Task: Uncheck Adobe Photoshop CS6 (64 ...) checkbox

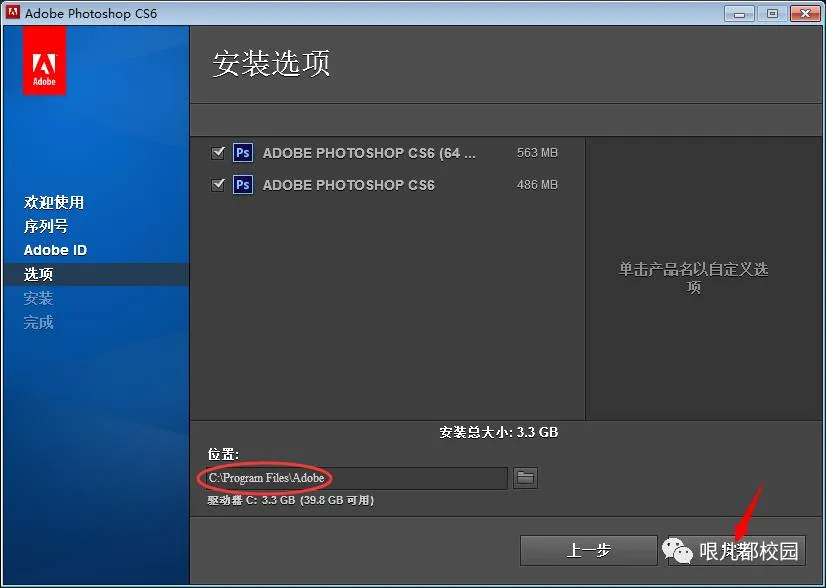Action: (218, 153)
